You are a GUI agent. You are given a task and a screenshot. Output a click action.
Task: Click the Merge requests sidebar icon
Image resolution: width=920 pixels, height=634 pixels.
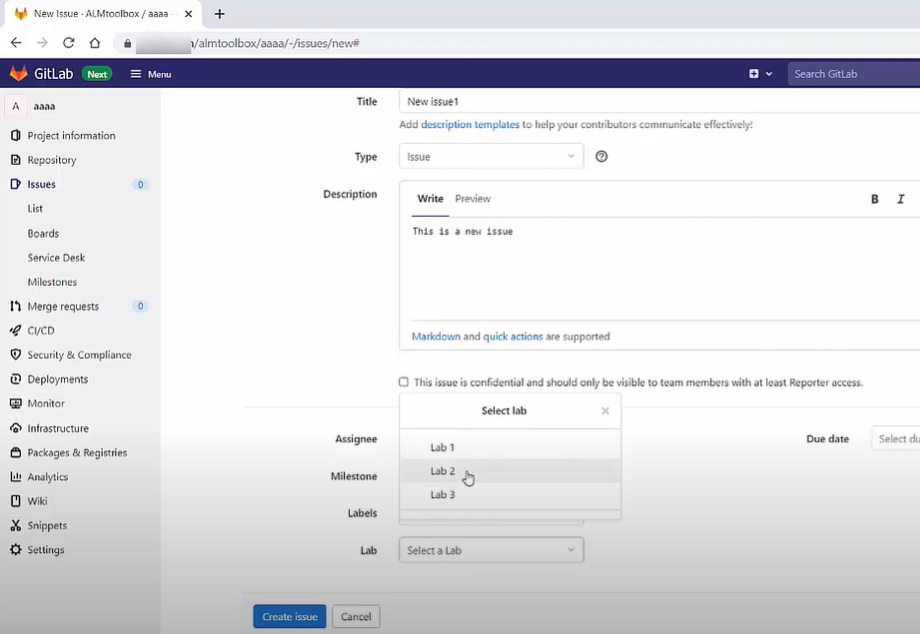coord(14,306)
